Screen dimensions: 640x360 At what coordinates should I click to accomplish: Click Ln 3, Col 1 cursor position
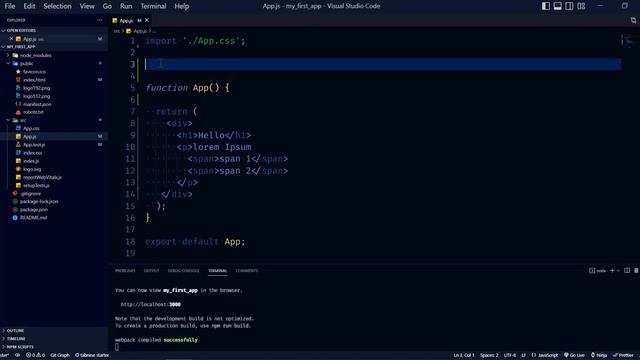[x=464, y=355]
